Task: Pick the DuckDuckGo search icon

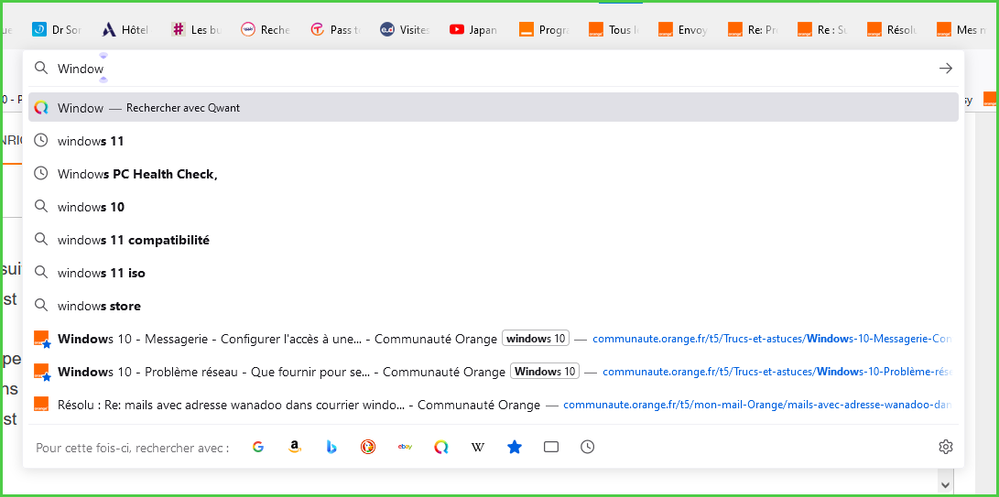Action: pyautogui.click(x=368, y=447)
